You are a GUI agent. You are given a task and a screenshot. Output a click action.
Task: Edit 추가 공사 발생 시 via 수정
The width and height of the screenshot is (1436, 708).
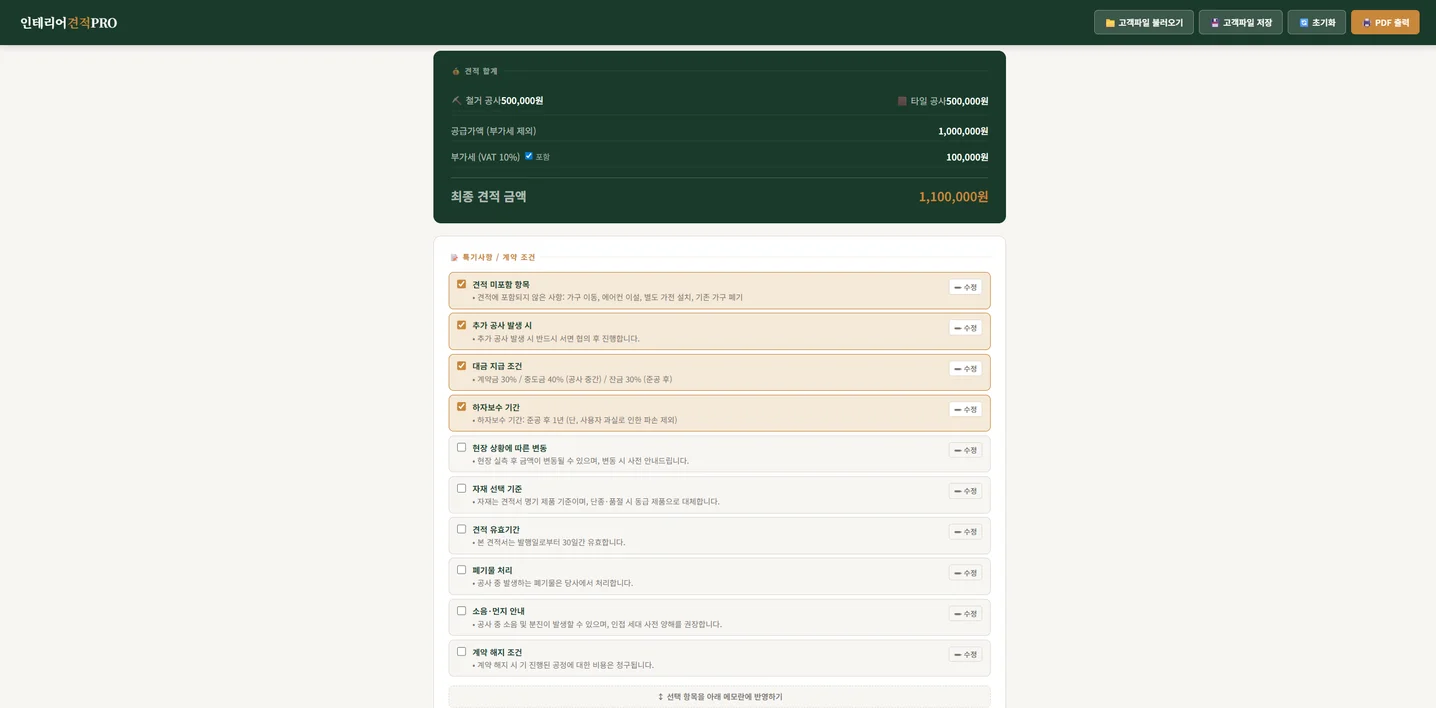click(965, 328)
